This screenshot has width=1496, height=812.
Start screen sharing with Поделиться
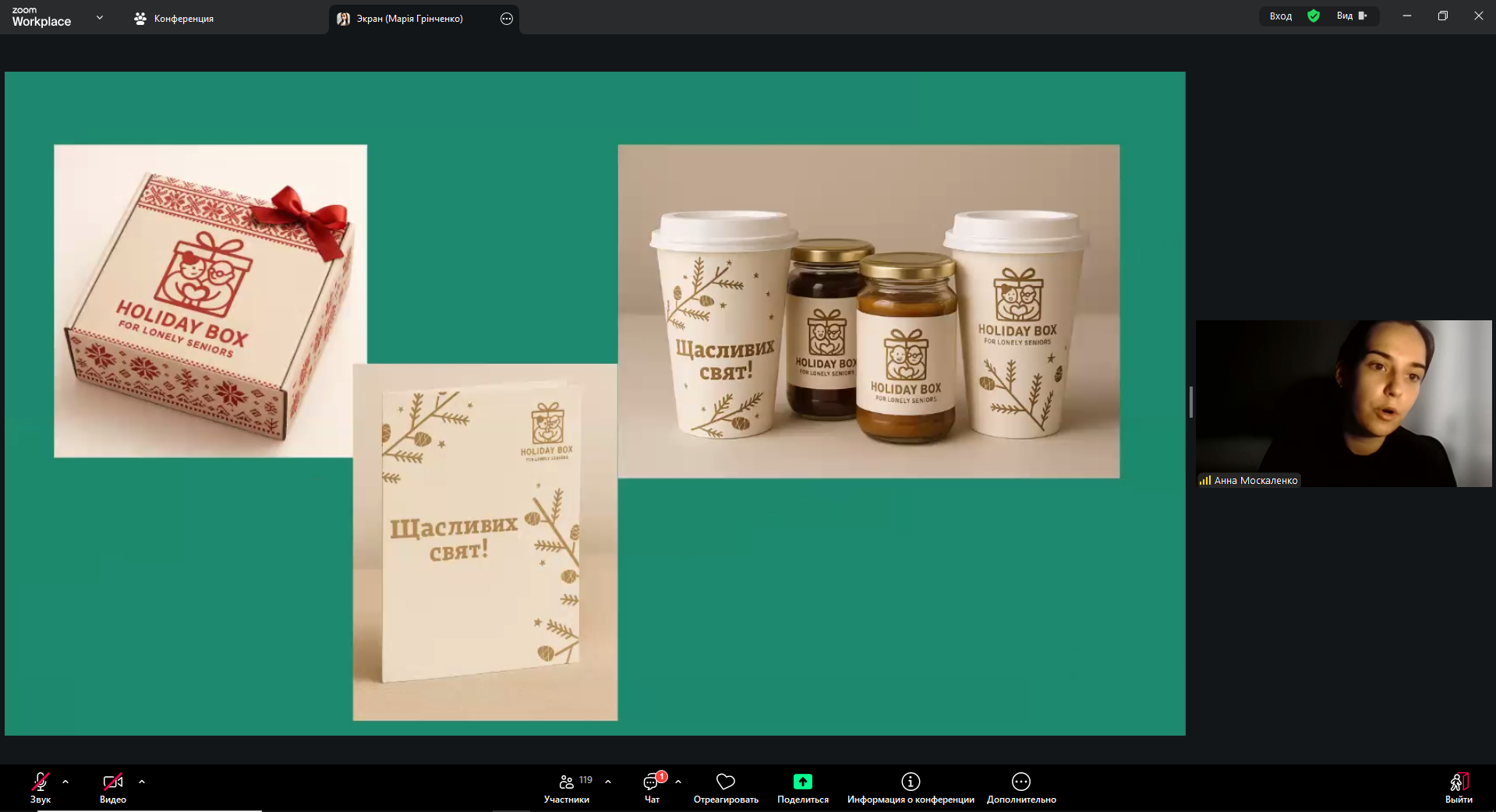pyautogui.click(x=802, y=787)
